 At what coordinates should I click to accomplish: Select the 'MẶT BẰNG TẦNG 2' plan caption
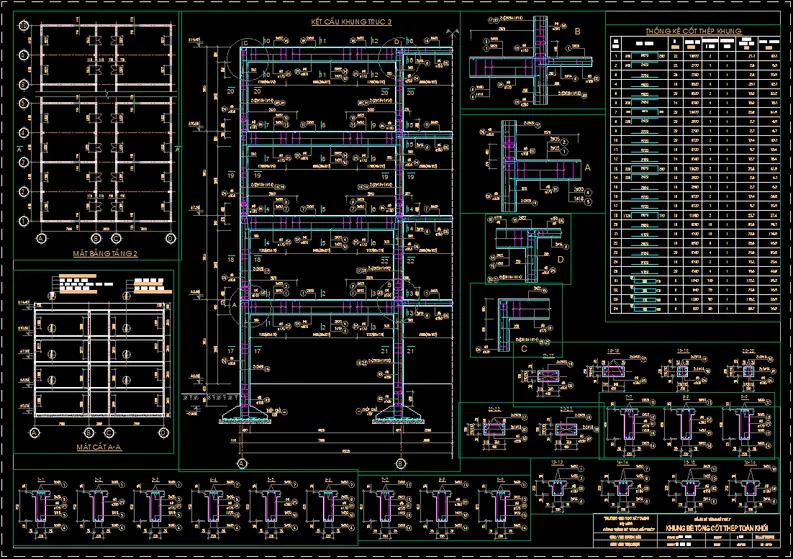coord(105,253)
